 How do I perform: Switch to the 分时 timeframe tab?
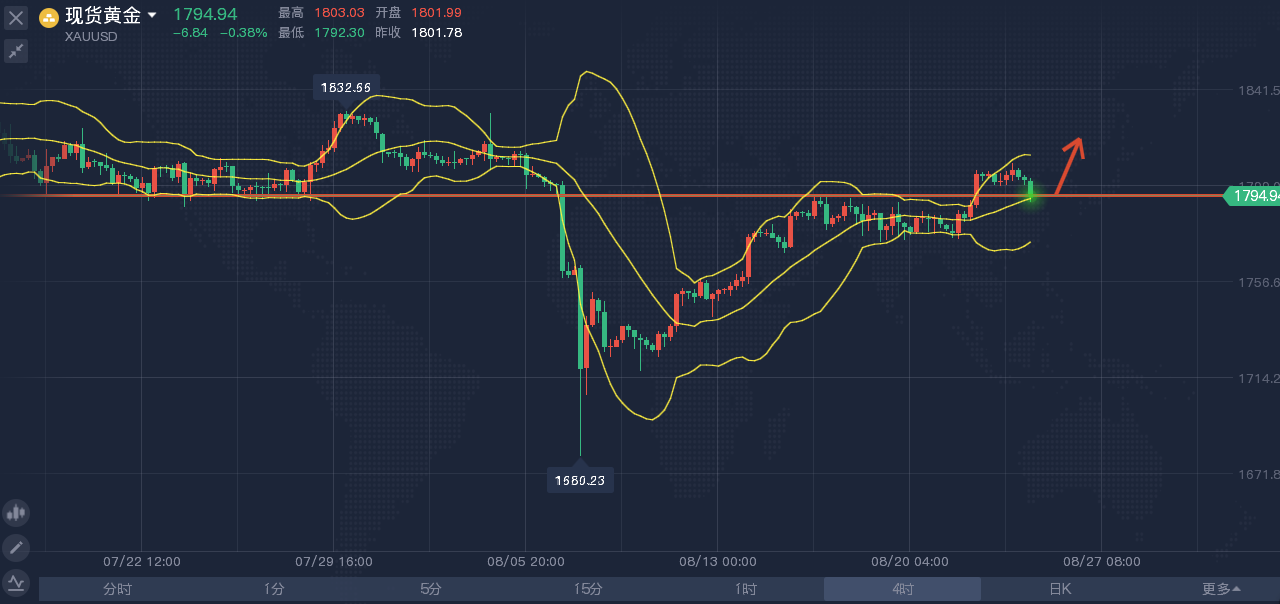click(x=117, y=589)
